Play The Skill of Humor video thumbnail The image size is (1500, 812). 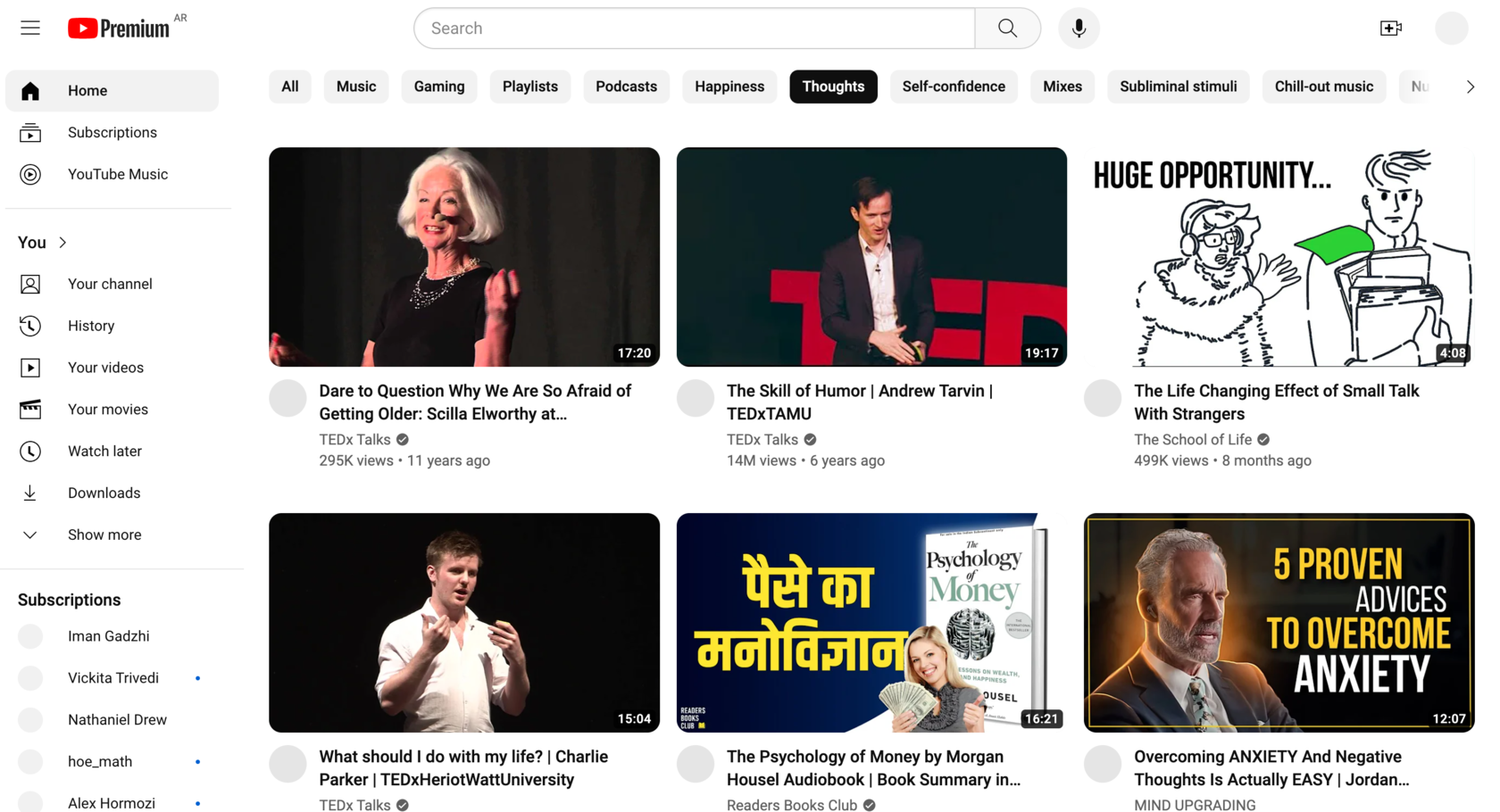(x=871, y=257)
